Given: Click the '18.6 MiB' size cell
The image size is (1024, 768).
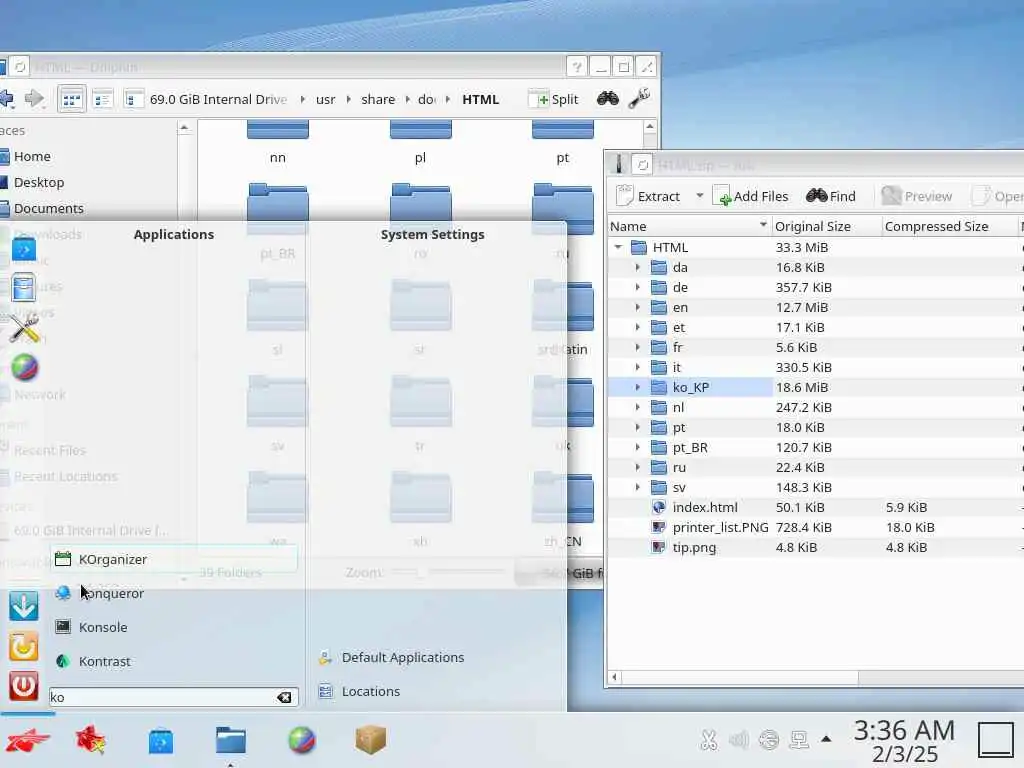Looking at the screenshot, I should click(x=802, y=387).
